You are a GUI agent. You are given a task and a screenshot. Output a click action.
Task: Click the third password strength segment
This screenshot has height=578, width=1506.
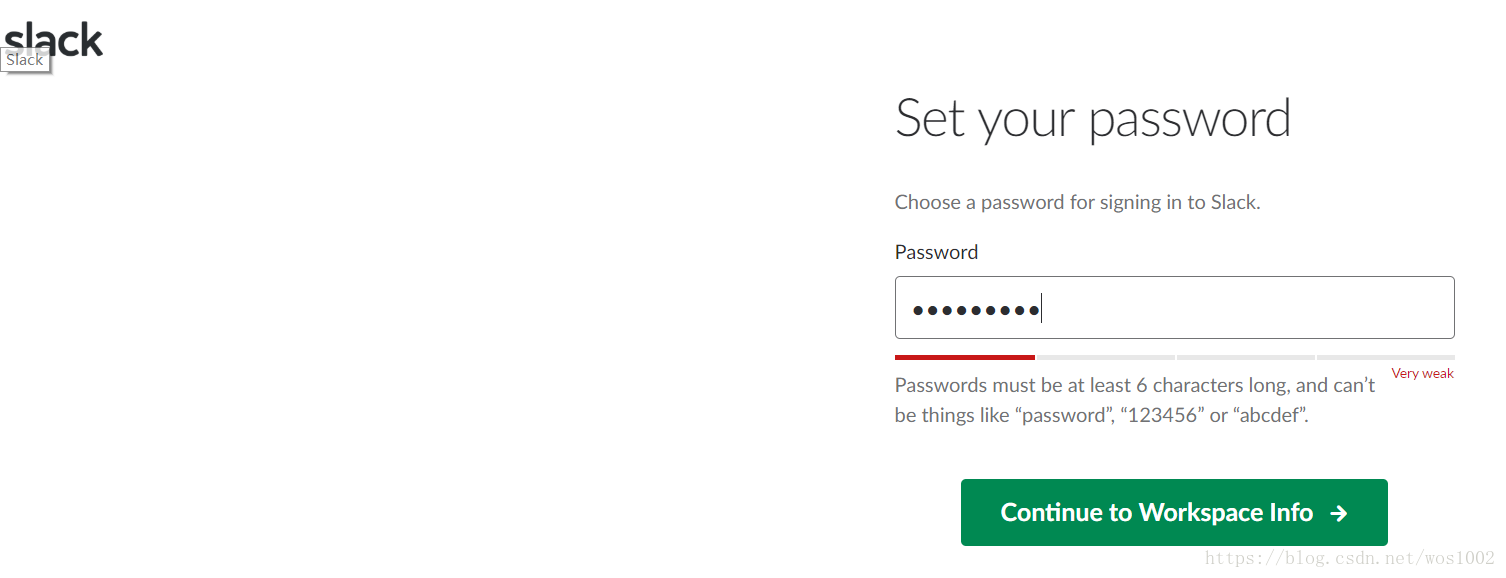point(1246,357)
